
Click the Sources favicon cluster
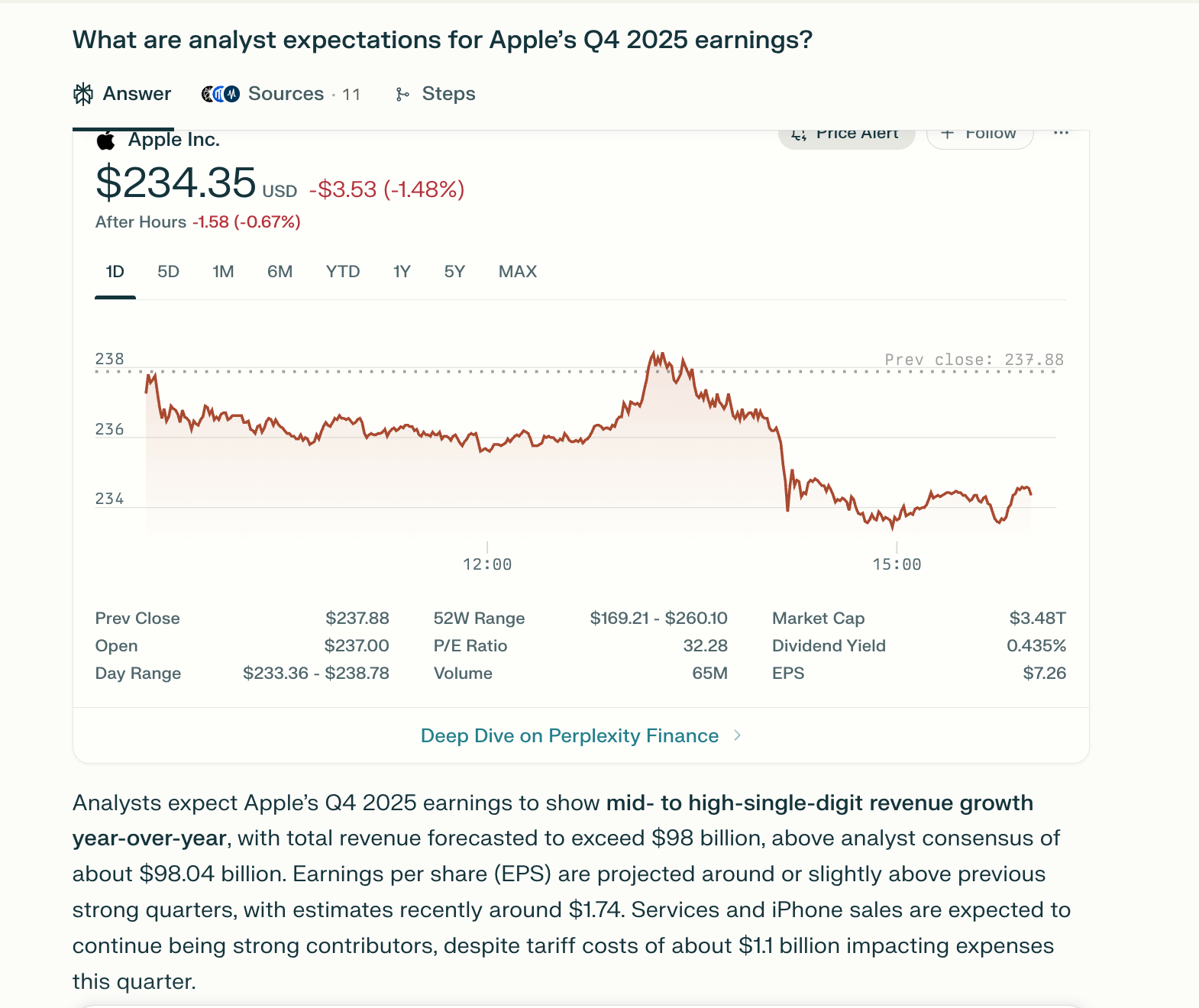pyautogui.click(x=221, y=94)
